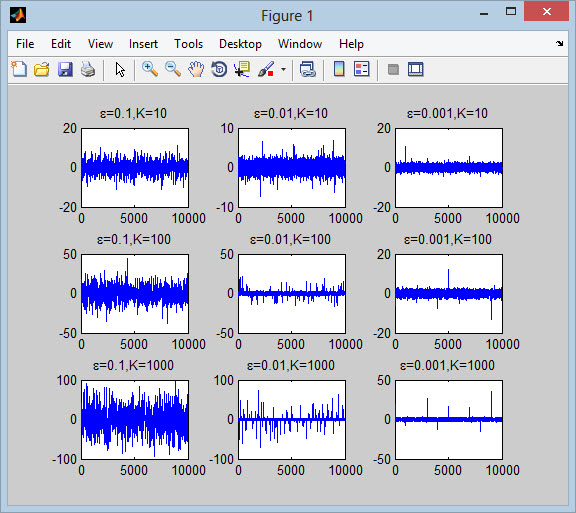Open file with folder icon
Viewport: 576px width, 513px height.
[x=42, y=69]
